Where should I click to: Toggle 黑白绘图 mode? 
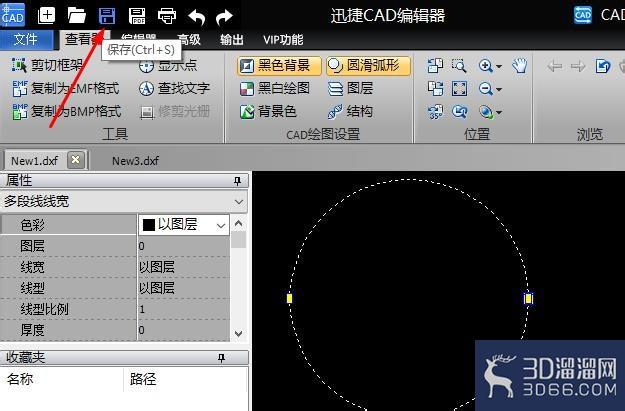point(275,88)
